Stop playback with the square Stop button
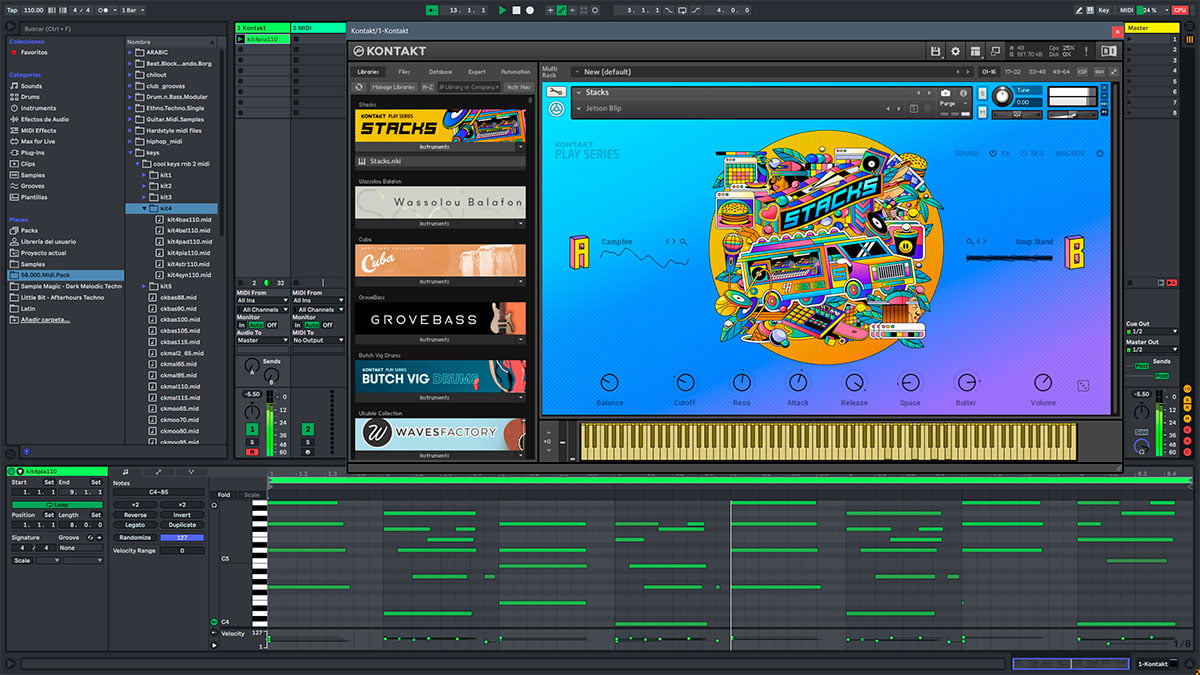 (516, 10)
